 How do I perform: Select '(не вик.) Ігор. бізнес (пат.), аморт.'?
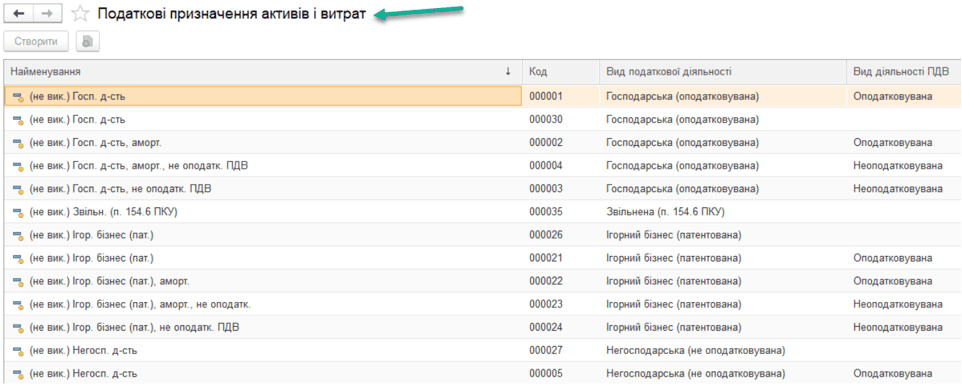click(x=109, y=282)
